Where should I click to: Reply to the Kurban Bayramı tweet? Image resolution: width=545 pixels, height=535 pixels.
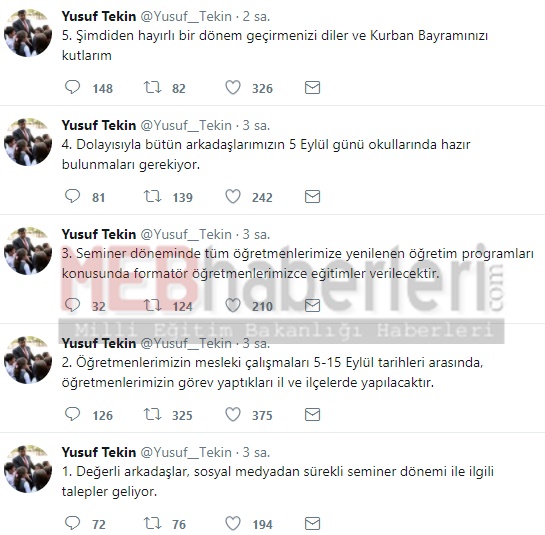[72, 87]
